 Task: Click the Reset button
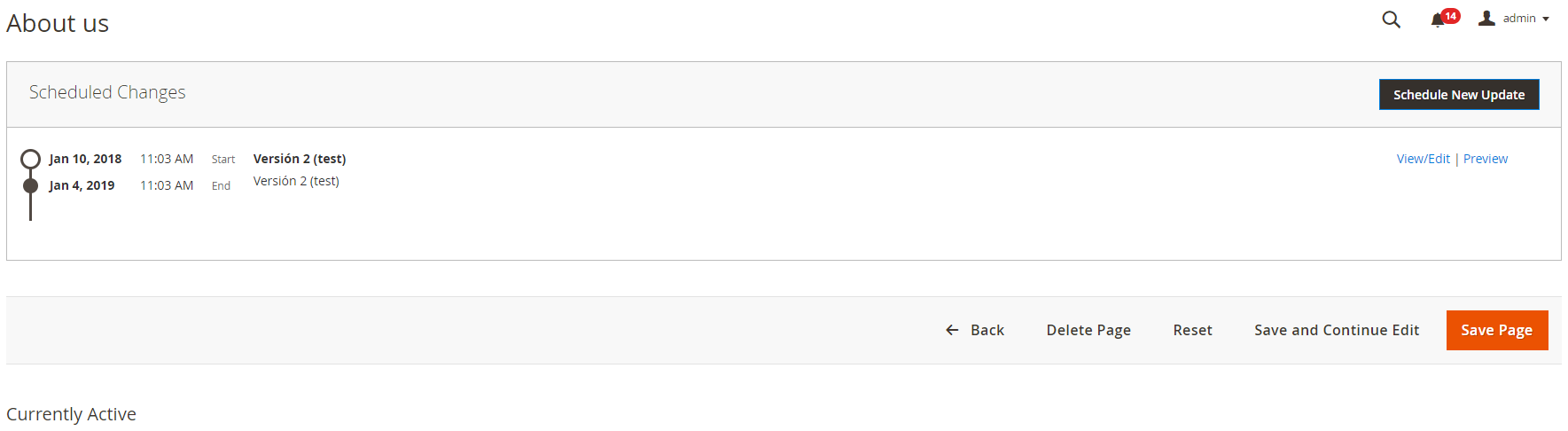(1192, 330)
